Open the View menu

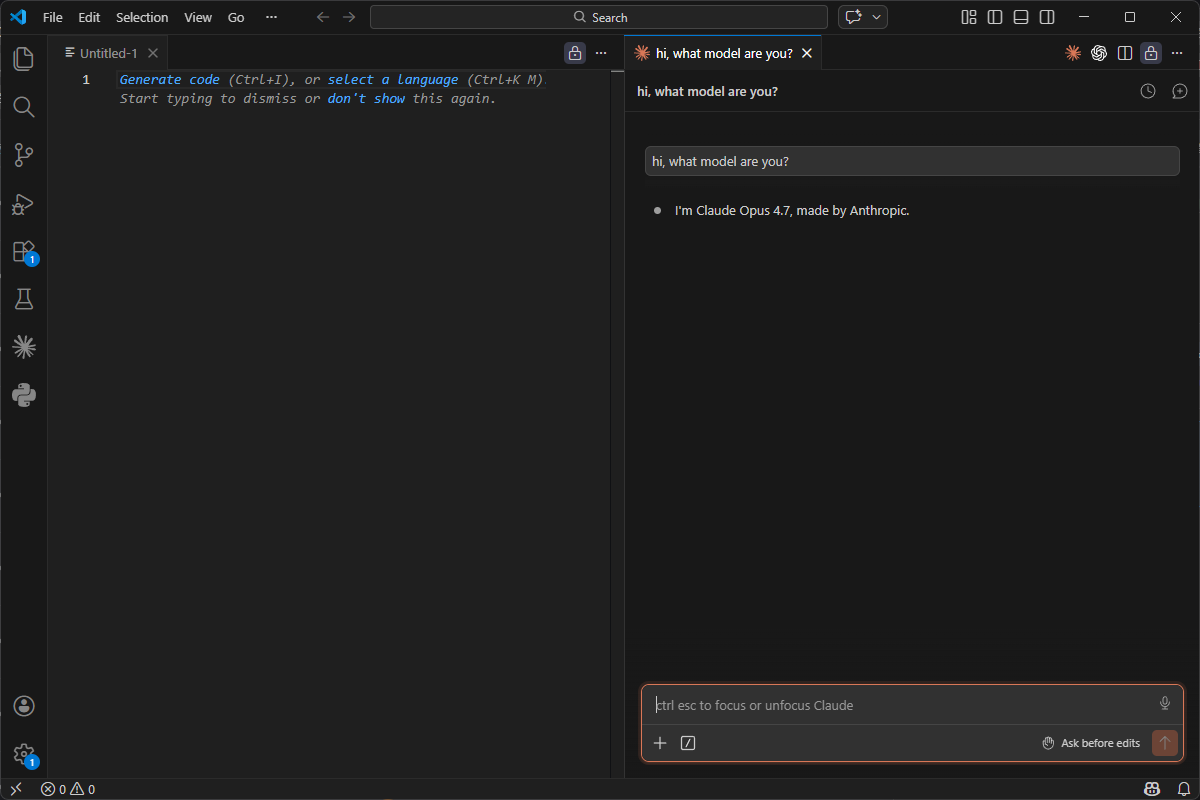(x=198, y=17)
